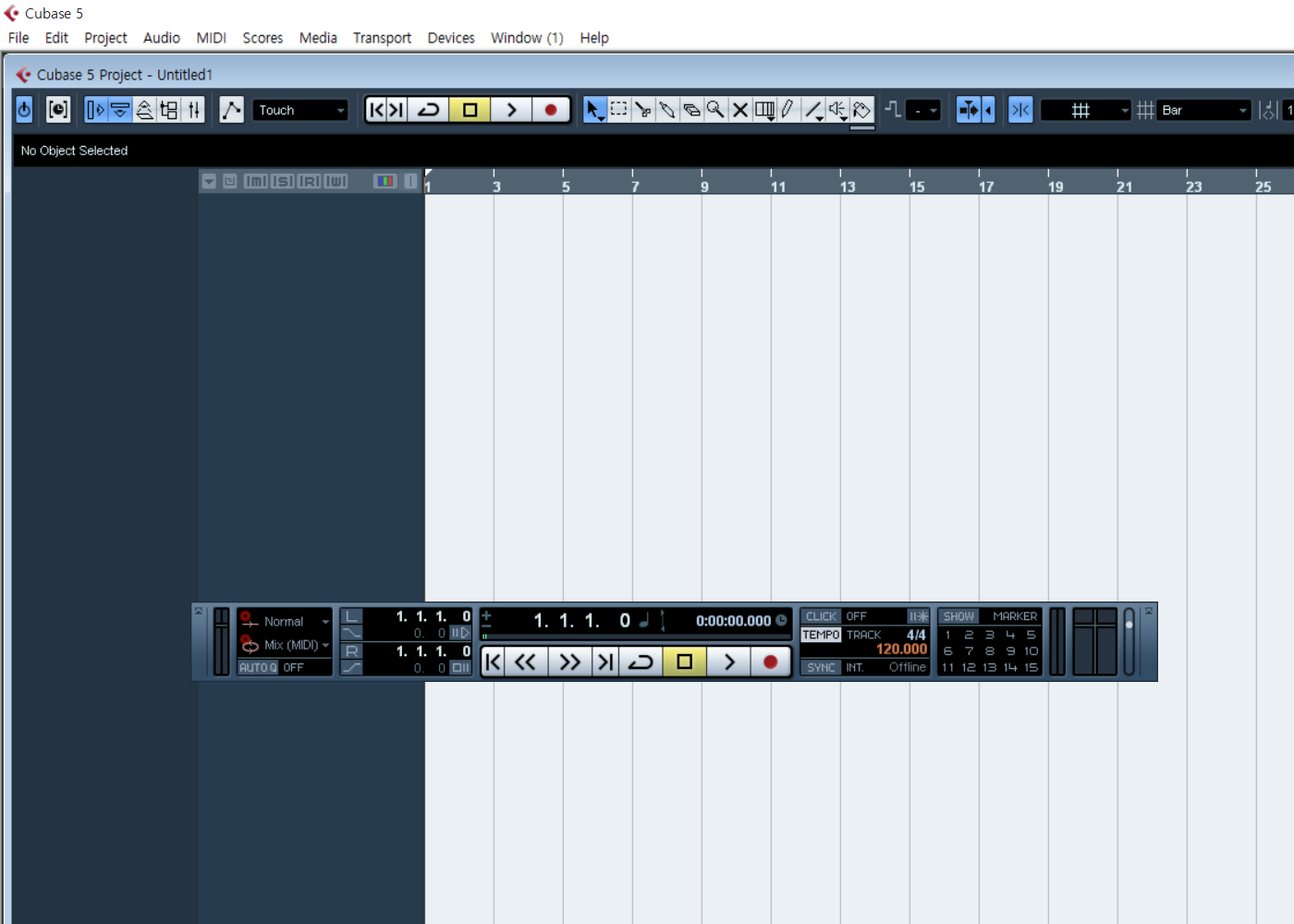Viewport: 1294px width, 924px height.
Task: Select the Line tool
Action: point(813,110)
